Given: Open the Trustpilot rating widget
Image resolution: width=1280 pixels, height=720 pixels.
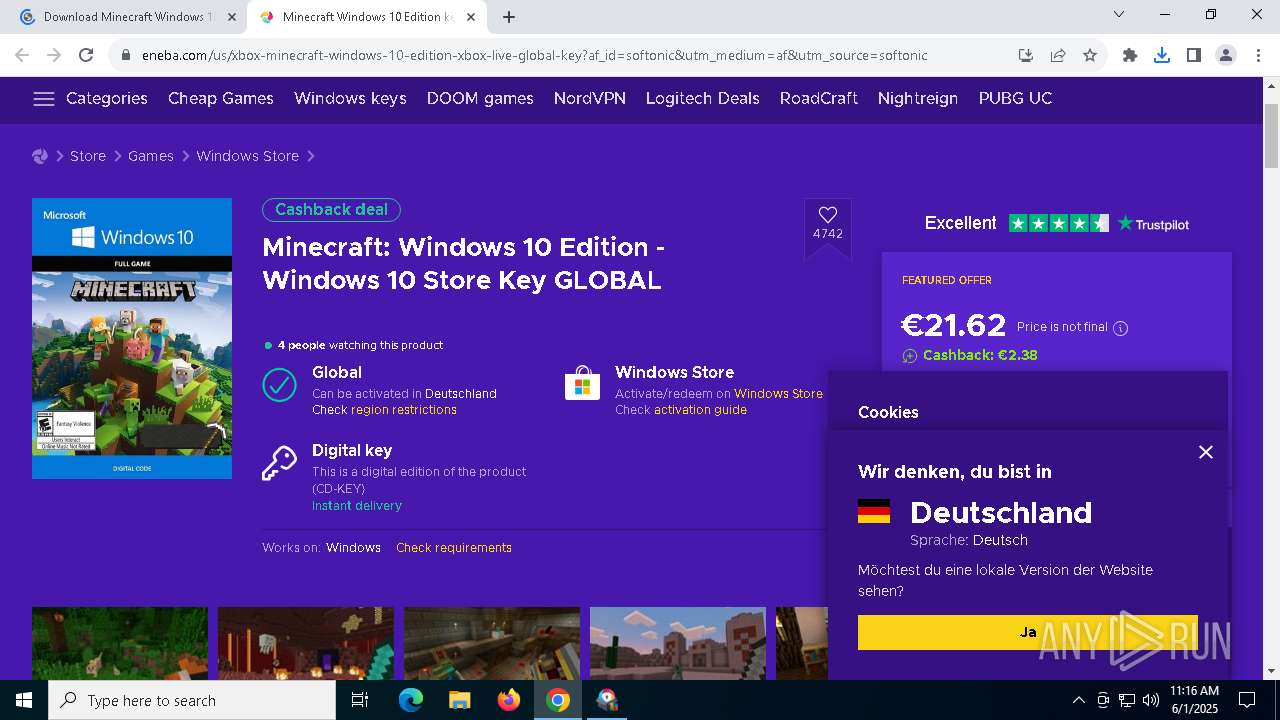Looking at the screenshot, I should tap(1056, 224).
